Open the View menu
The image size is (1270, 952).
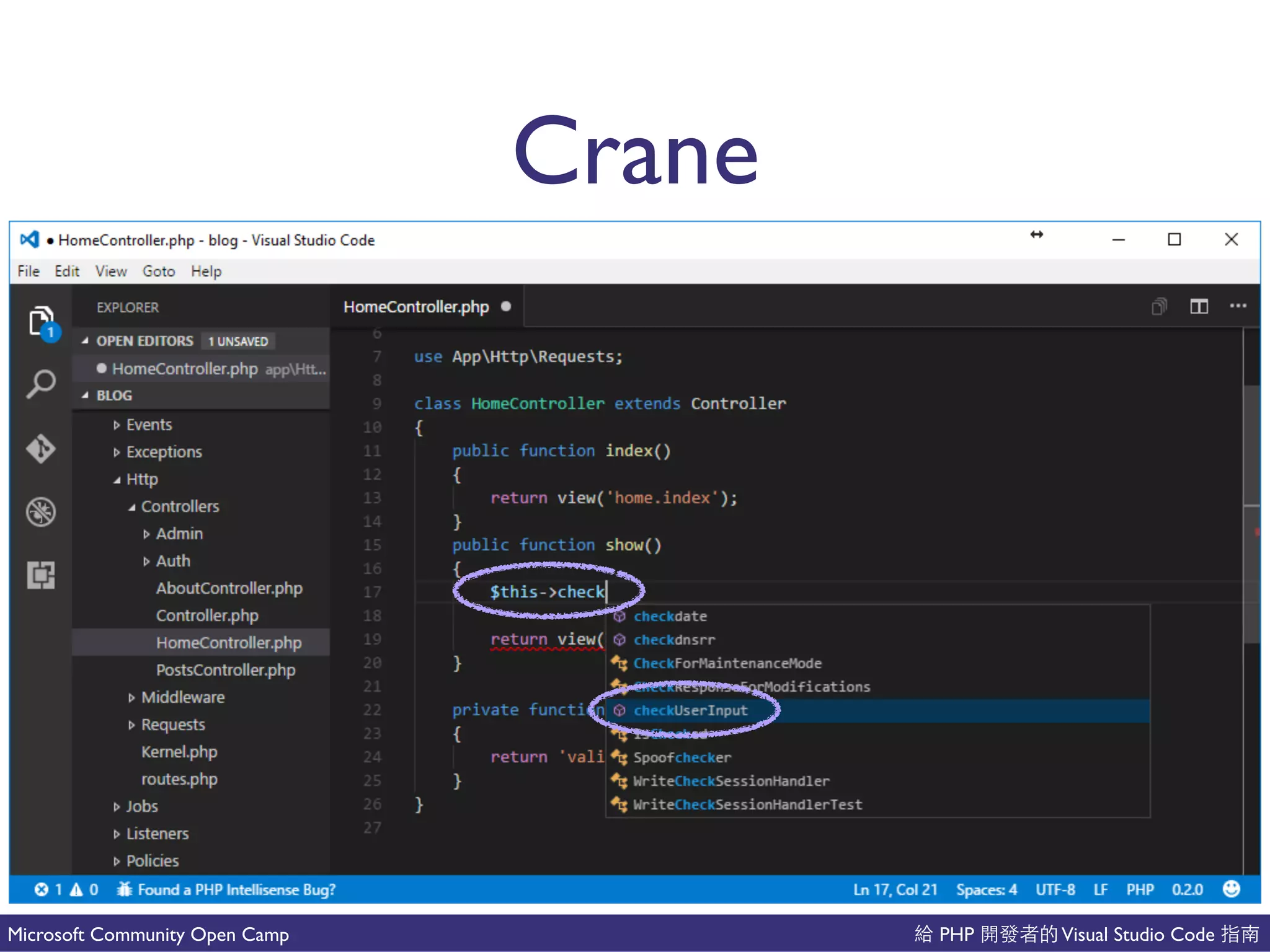click(111, 271)
